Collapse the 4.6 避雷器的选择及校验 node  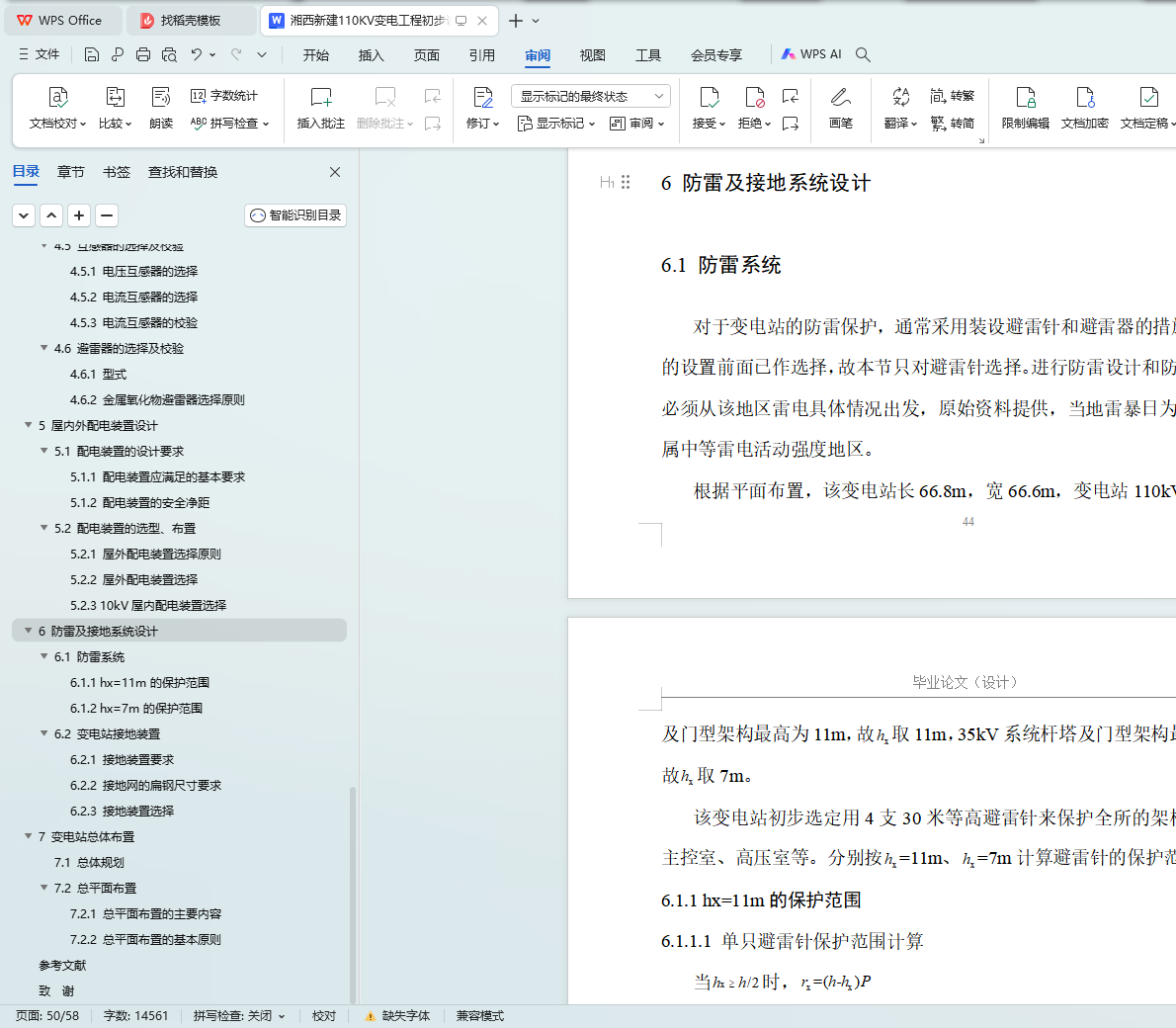(43, 348)
